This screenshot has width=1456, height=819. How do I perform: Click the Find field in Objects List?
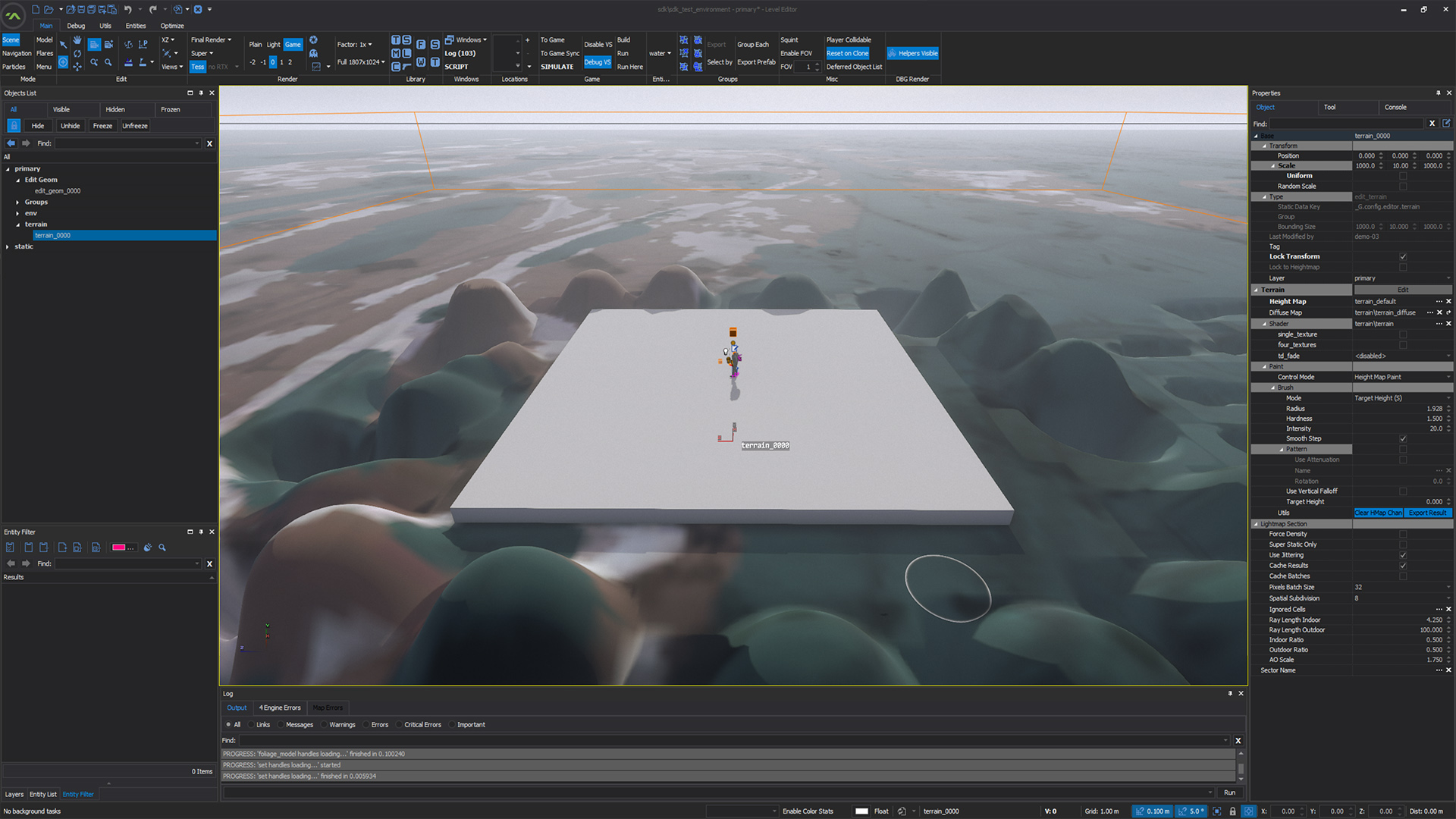coord(127,143)
